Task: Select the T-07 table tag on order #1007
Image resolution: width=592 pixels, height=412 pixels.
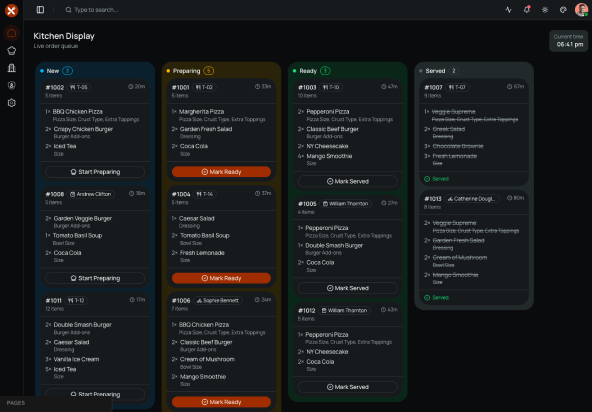Action: pyautogui.click(x=457, y=87)
